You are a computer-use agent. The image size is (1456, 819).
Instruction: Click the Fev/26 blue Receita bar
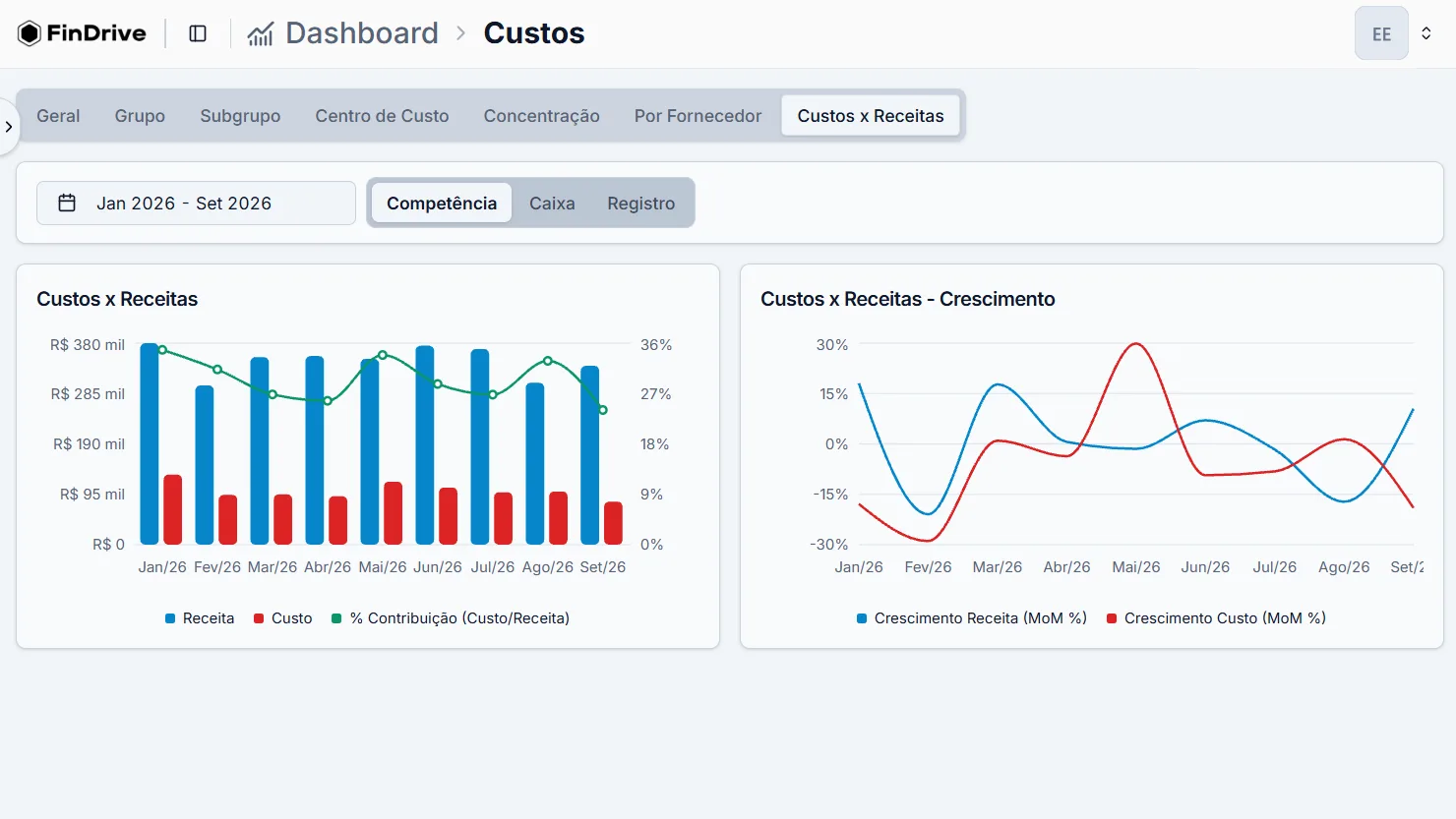pos(205,465)
